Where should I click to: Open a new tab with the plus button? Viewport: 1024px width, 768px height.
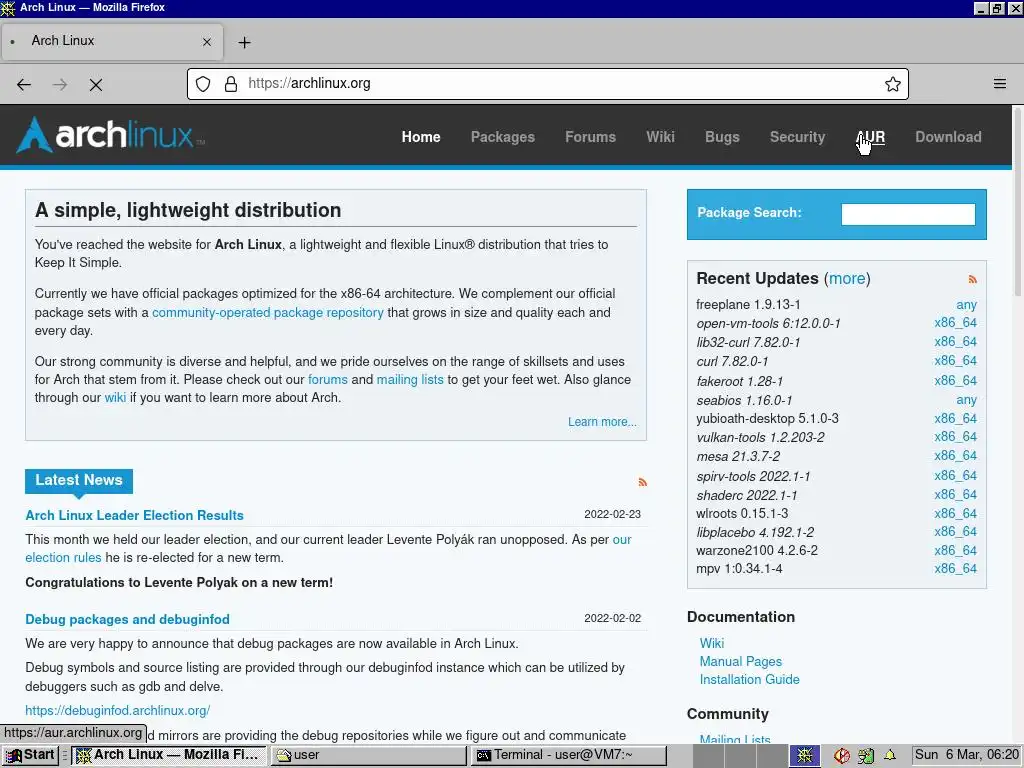(x=244, y=42)
